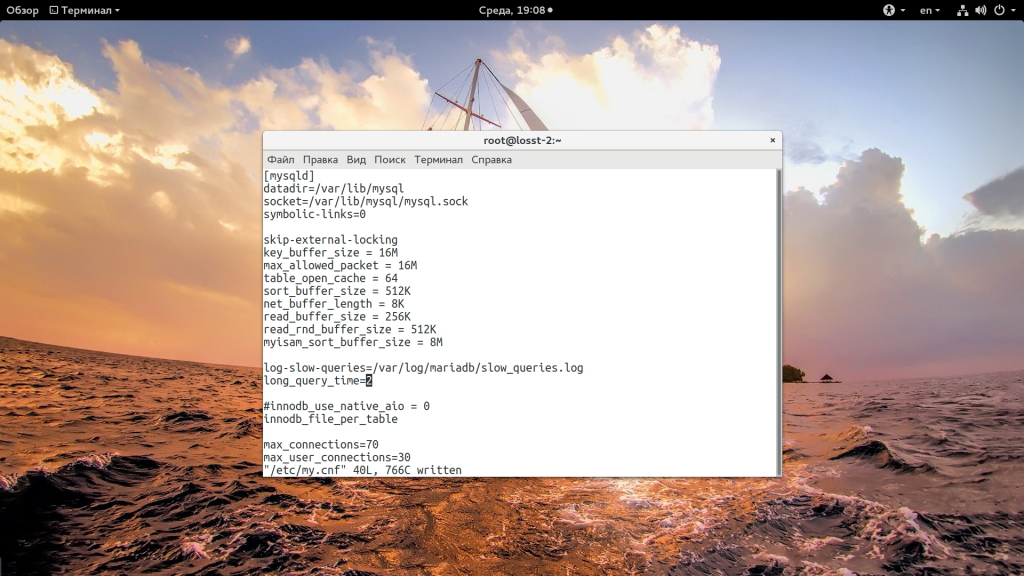Open the accessibility menu icon

[x=888, y=10]
